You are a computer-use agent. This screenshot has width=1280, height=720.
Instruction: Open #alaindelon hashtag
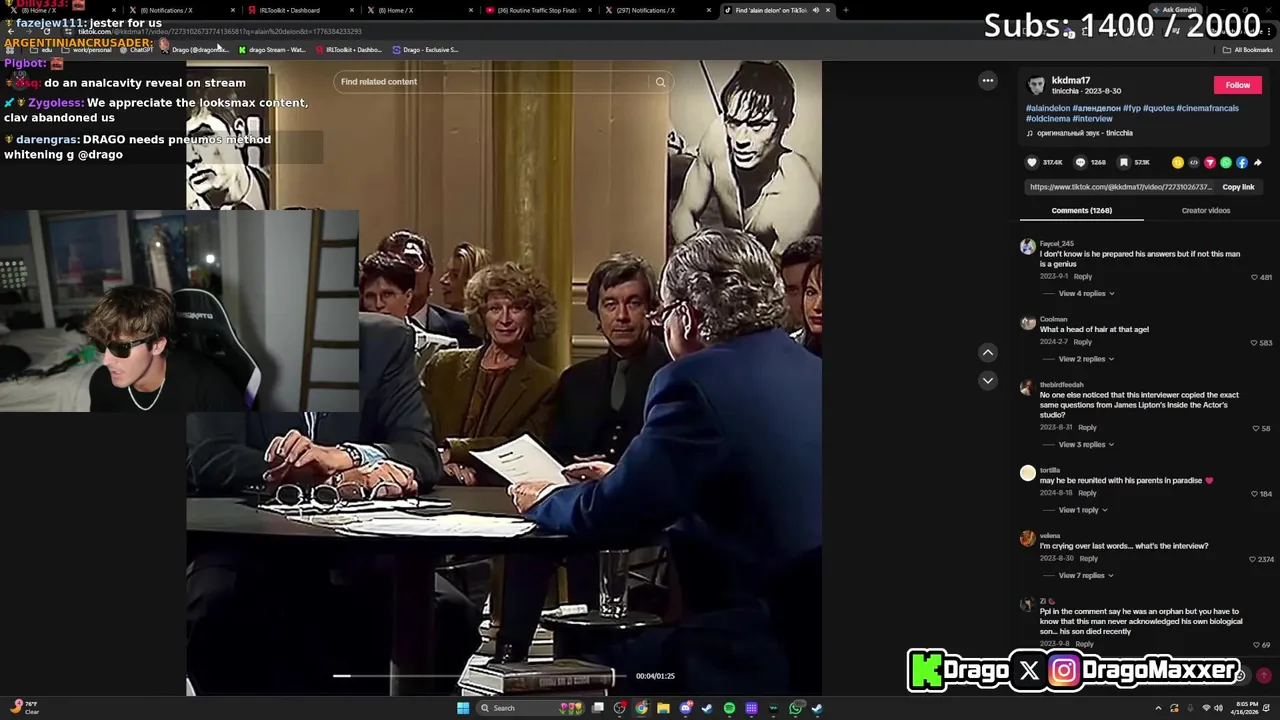(x=1048, y=108)
